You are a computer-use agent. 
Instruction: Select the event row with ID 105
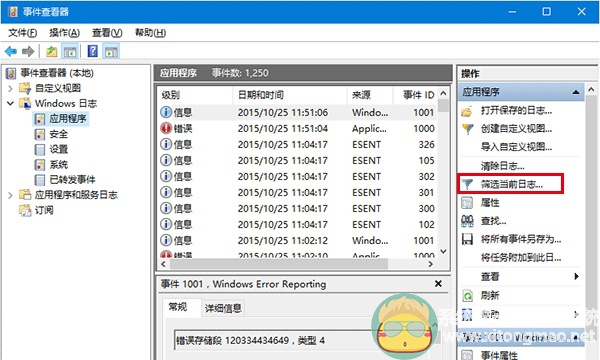point(297,161)
